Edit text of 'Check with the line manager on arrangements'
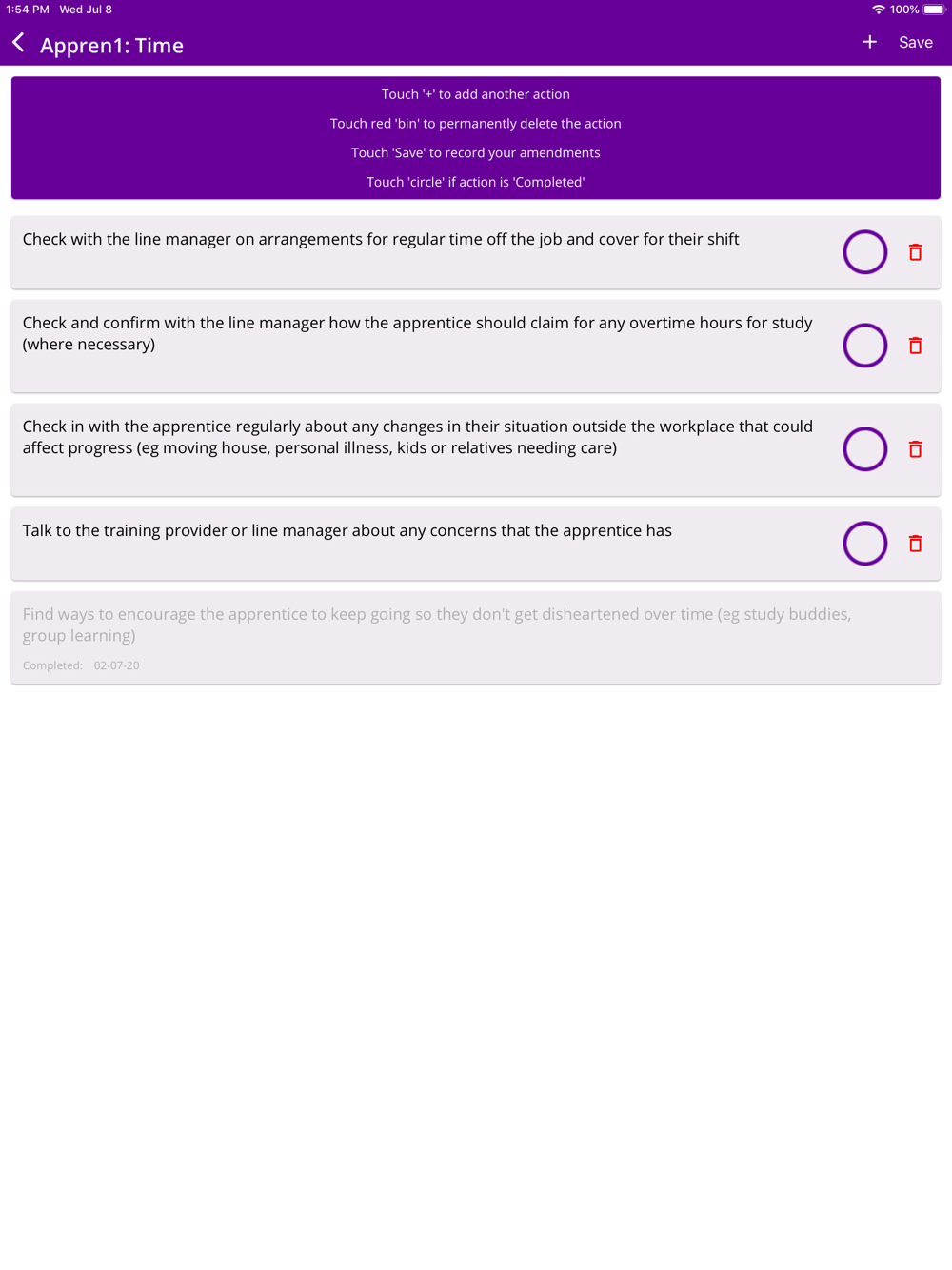Image resolution: width=952 pixels, height=1270 pixels. point(381,240)
